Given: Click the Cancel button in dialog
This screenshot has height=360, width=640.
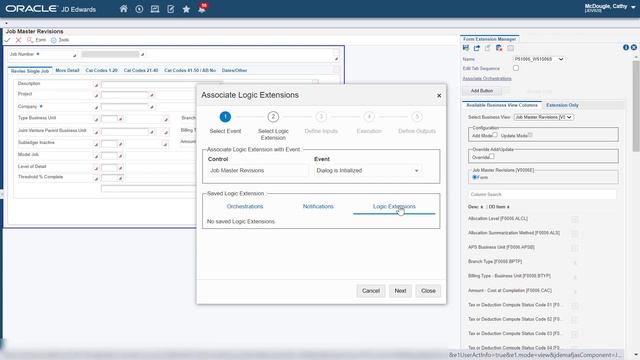Looking at the screenshot, I should pos(371,291).
